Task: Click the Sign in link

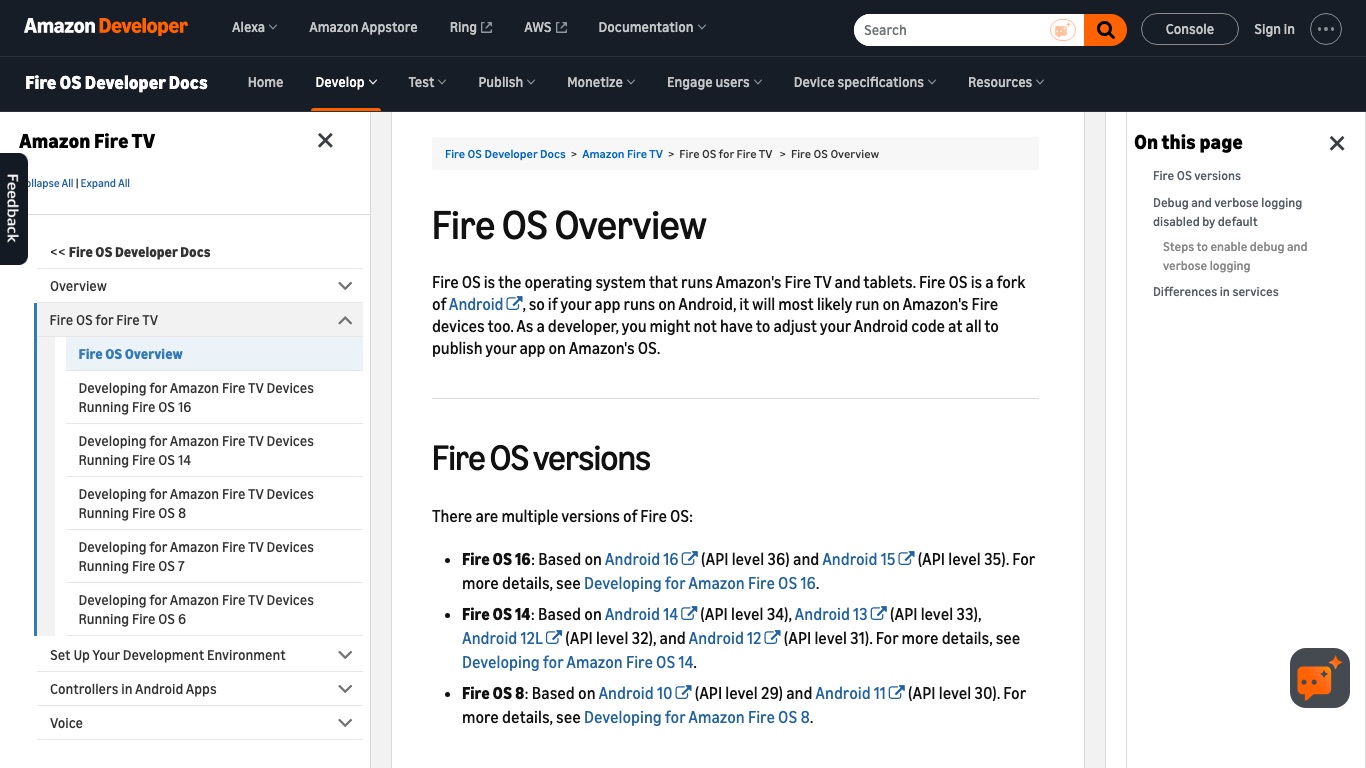Action: point(1274,30)
